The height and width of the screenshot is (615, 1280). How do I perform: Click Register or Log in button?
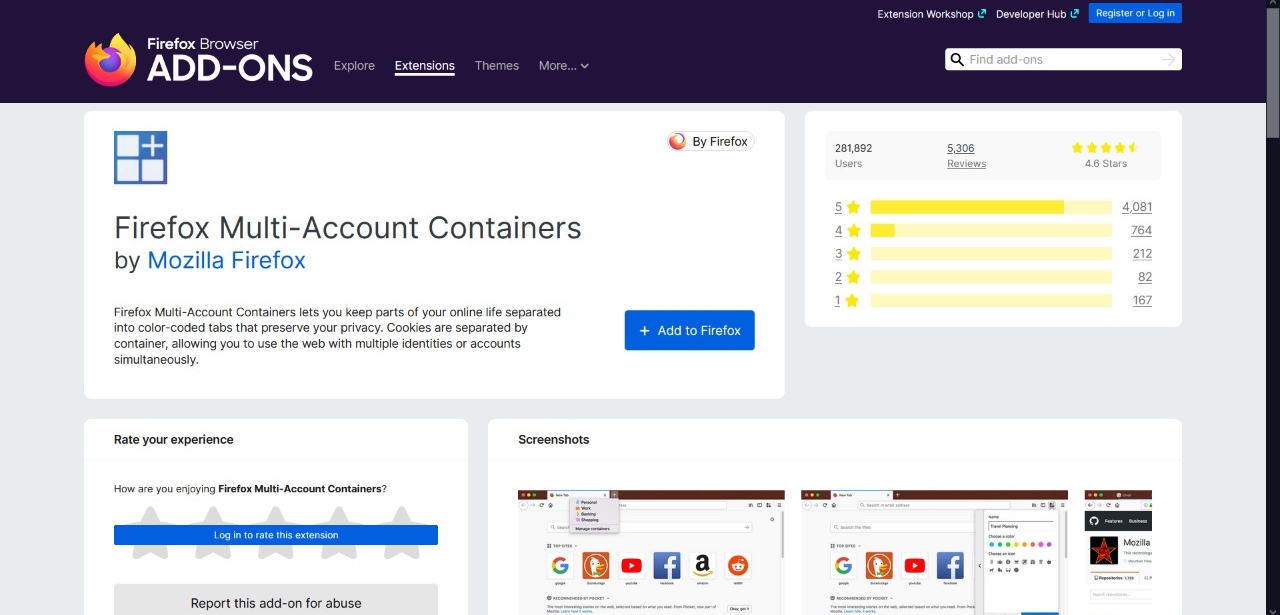pyautogui.click(x=1135, y=13)
